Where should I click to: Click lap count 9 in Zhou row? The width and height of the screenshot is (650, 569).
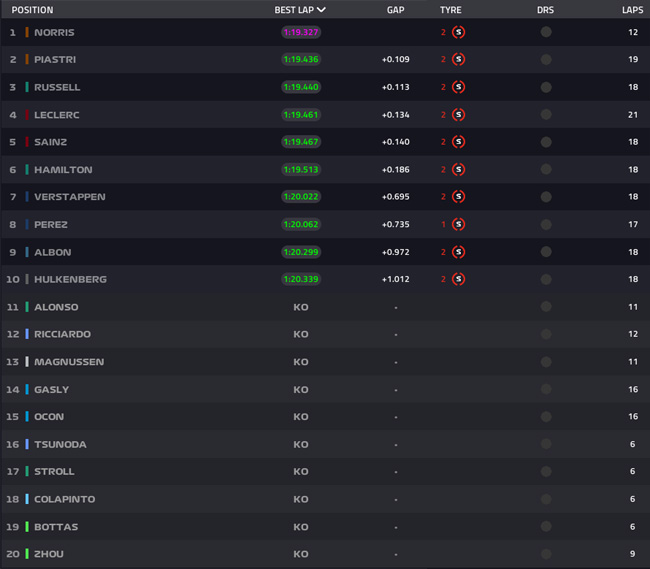pyautogui.click(x=633, y=554)
